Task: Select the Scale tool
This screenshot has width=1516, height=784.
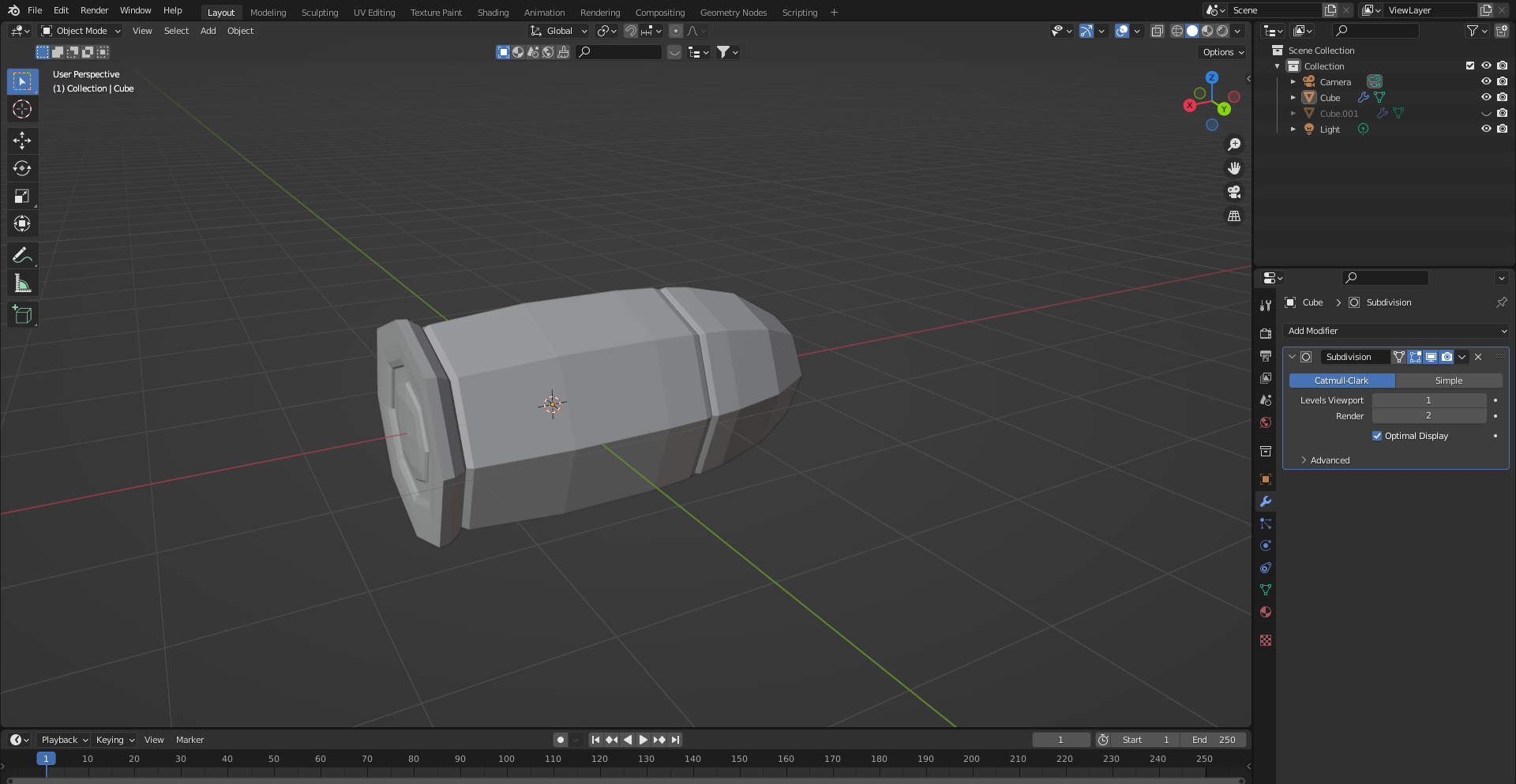Action: (x=22, y=195)
